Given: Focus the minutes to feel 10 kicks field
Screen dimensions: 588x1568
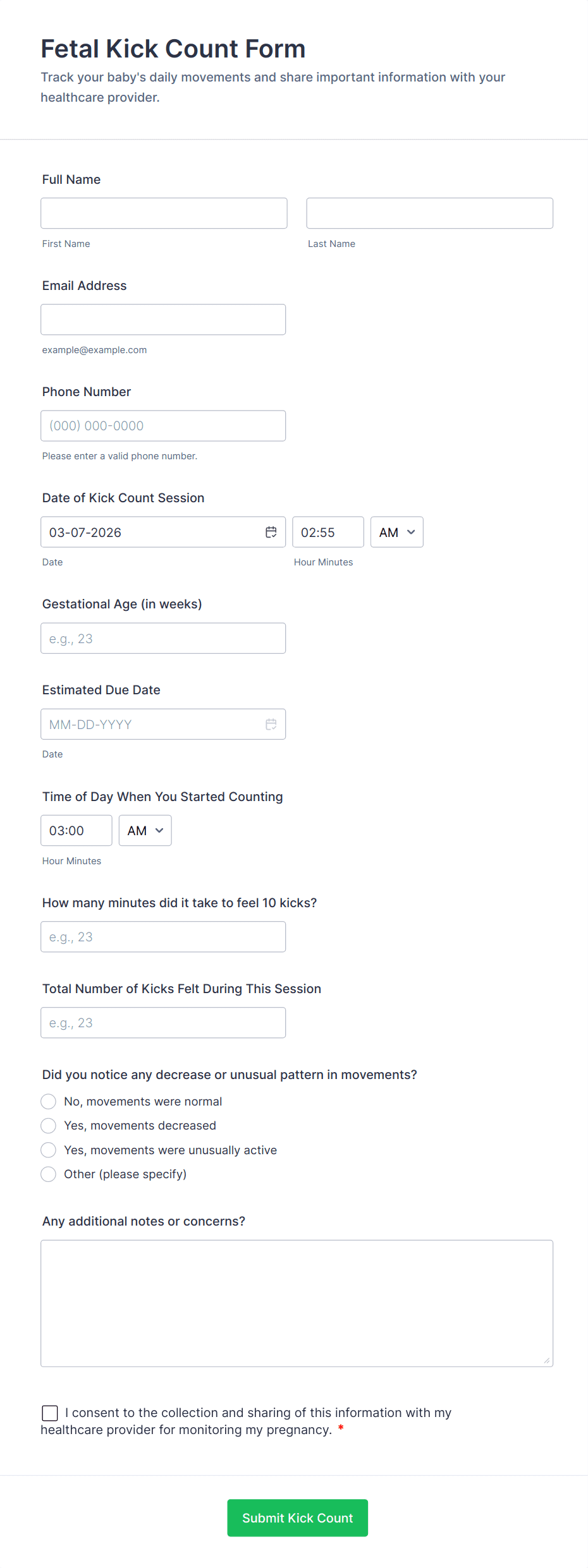Looking at the screenshot, I should pos(163,937).
